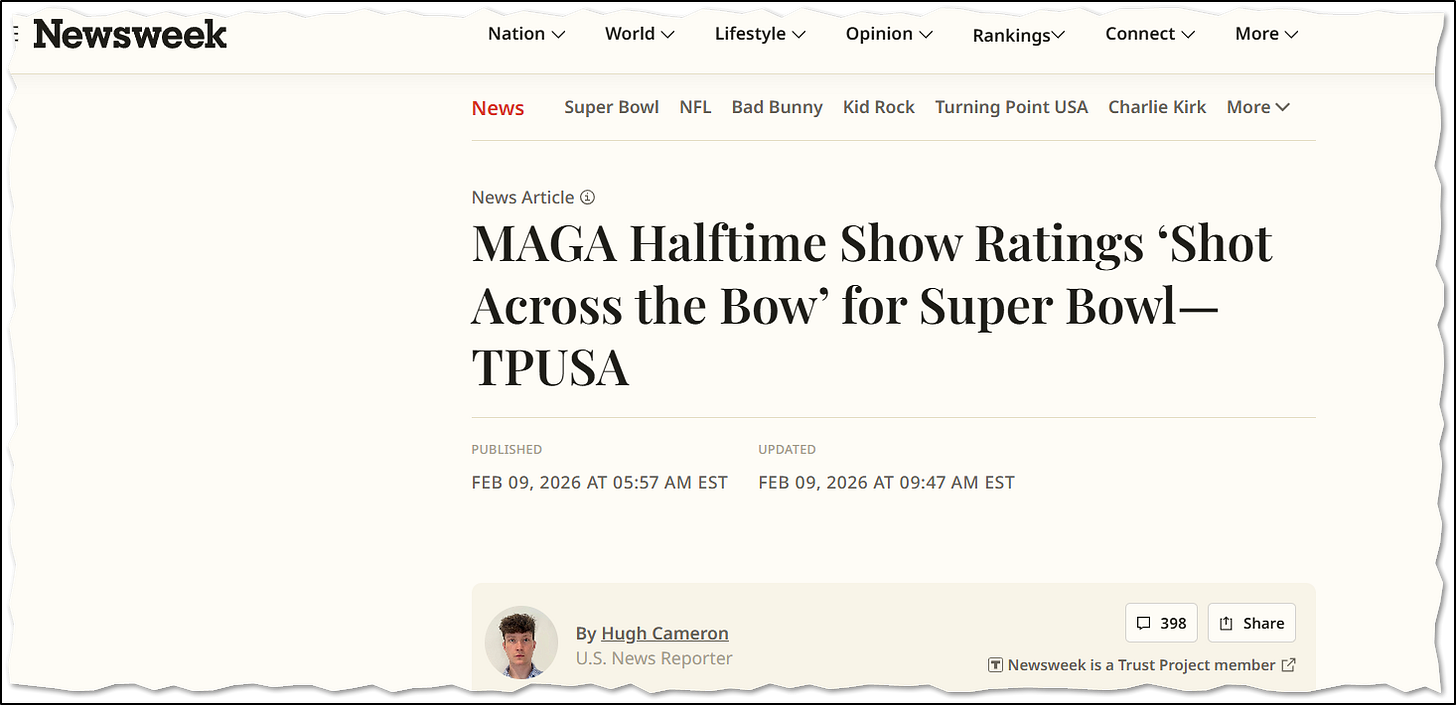1456x705 pixels.
Task: Click the Share button
Action: point(1252,623)
